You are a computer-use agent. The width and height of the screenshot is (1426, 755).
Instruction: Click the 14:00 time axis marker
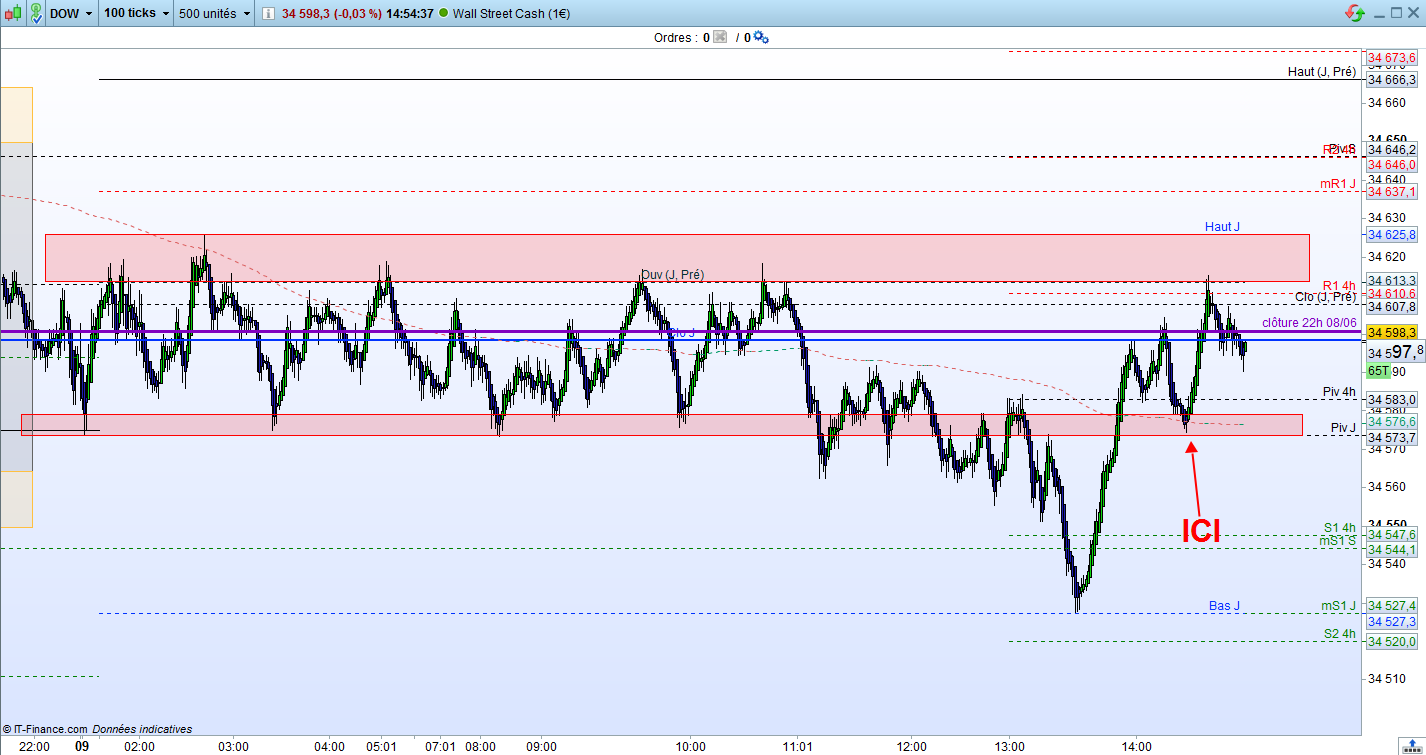[x=1136, y=746]
